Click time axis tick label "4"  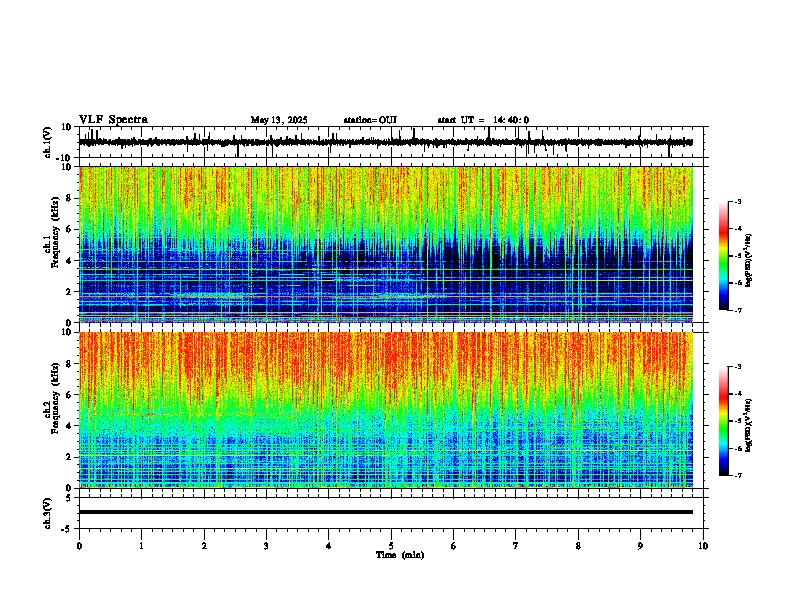pyautogui.click(x=329, y=546)
